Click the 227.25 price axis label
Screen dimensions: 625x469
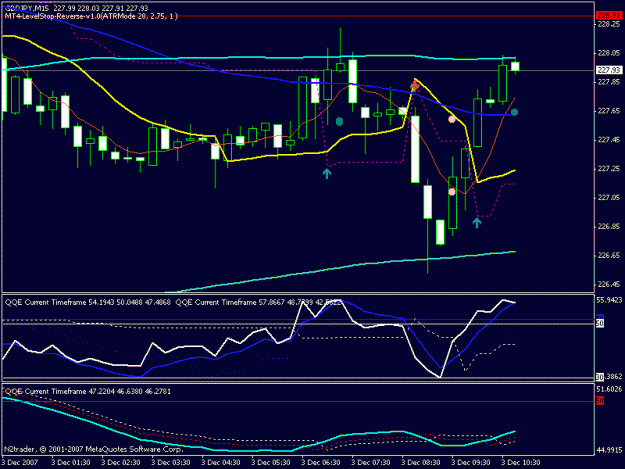[609, 169]
